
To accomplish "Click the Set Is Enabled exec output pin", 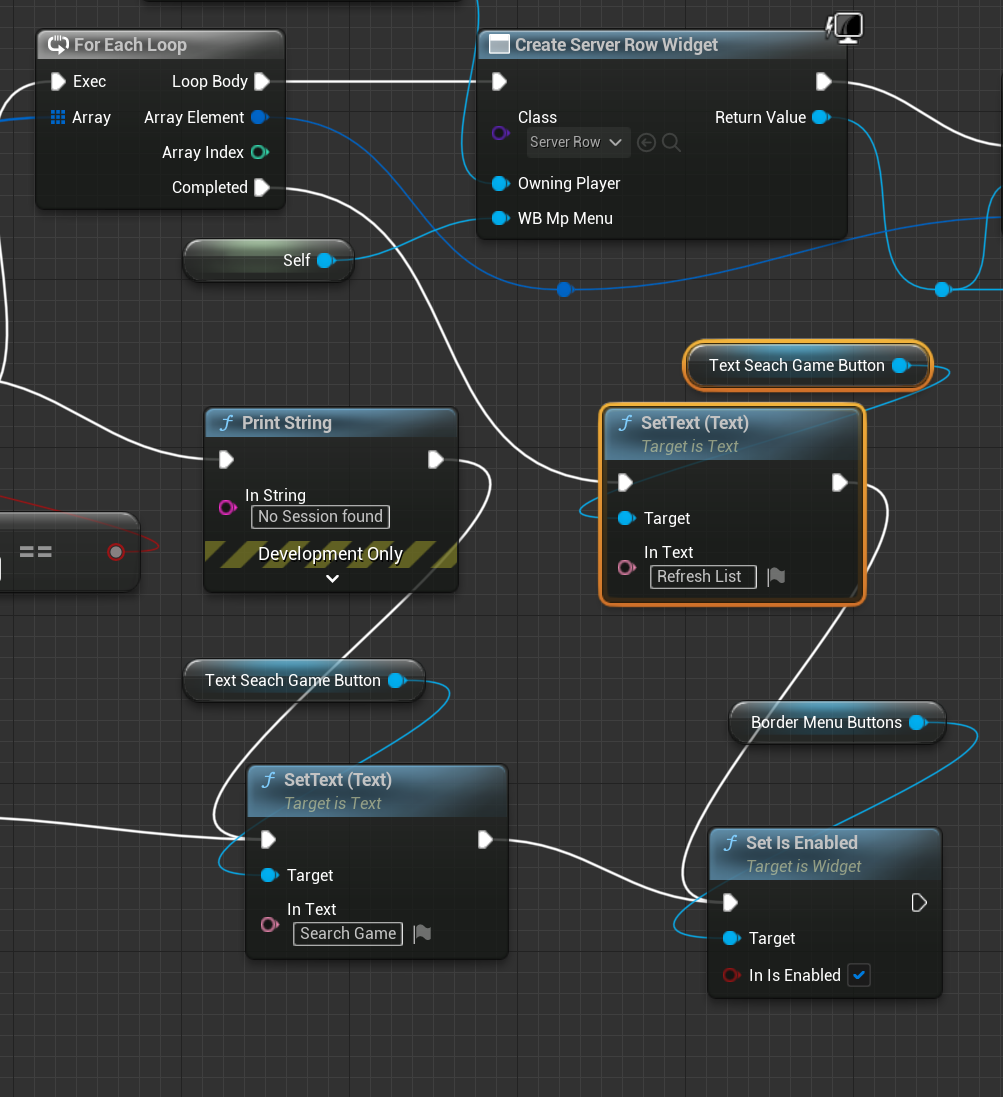I will click(919, 903).
